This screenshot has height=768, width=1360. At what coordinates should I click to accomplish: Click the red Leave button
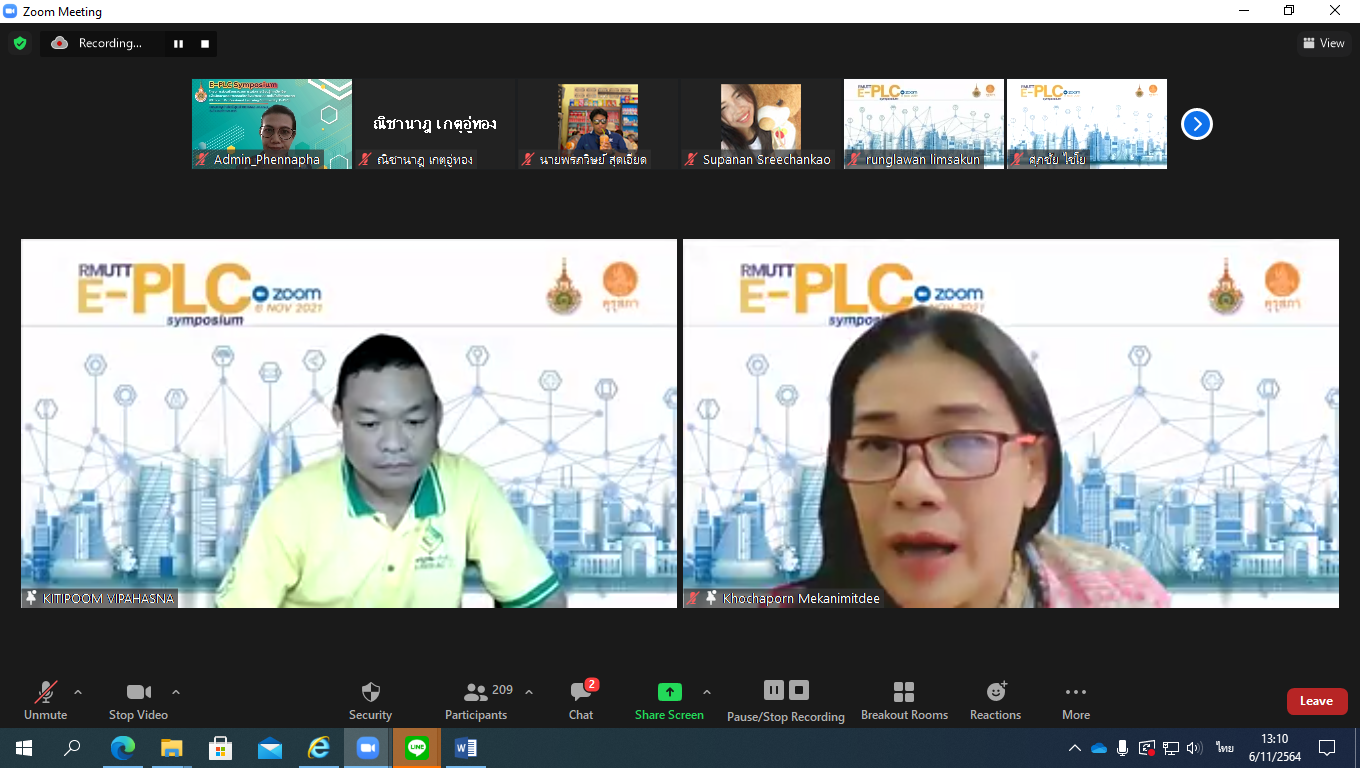1317,701
